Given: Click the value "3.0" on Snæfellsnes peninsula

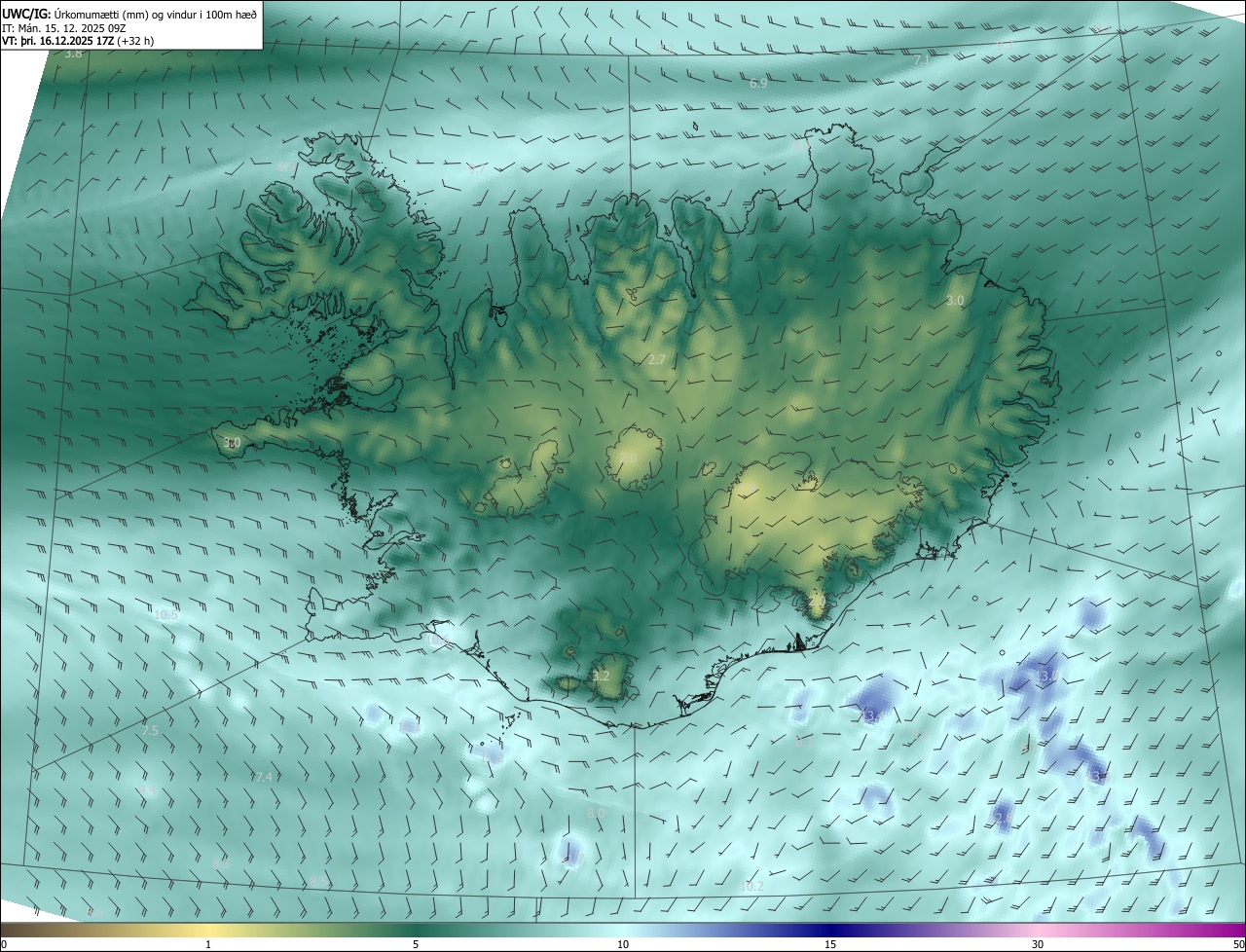Looking at the screenshot, I should 232,443.
